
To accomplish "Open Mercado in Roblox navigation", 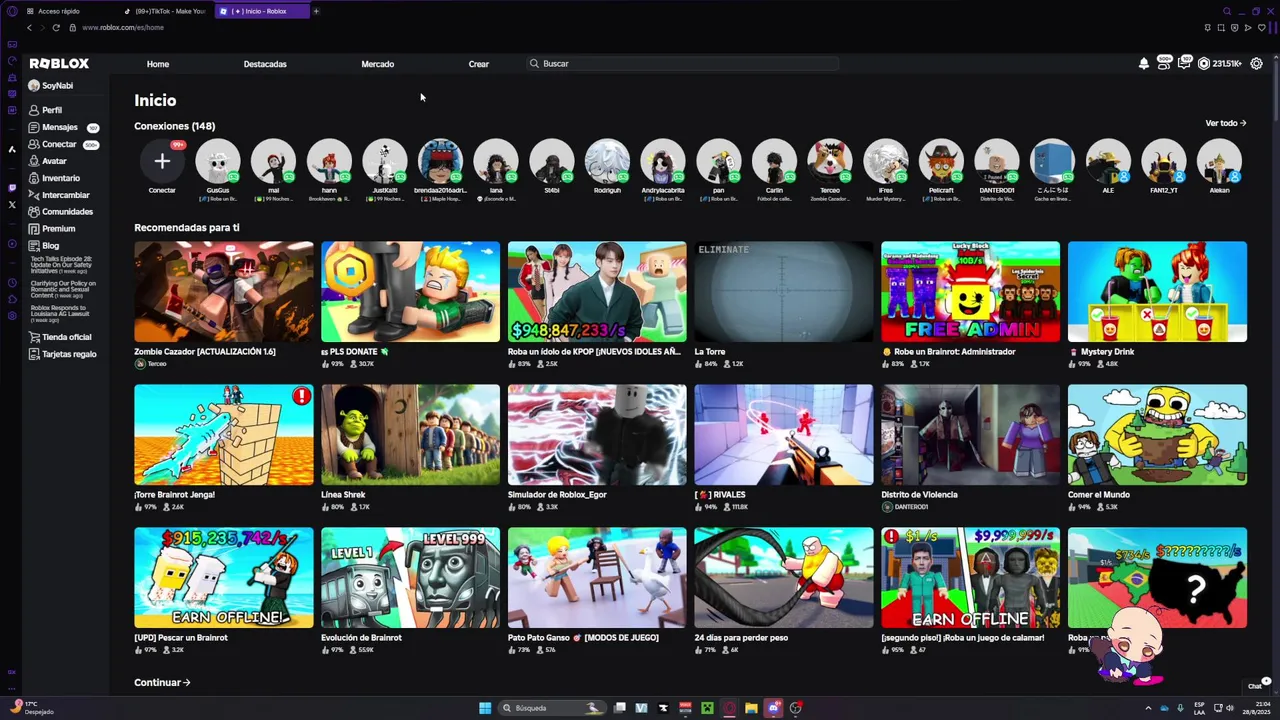I will [378, 64].
